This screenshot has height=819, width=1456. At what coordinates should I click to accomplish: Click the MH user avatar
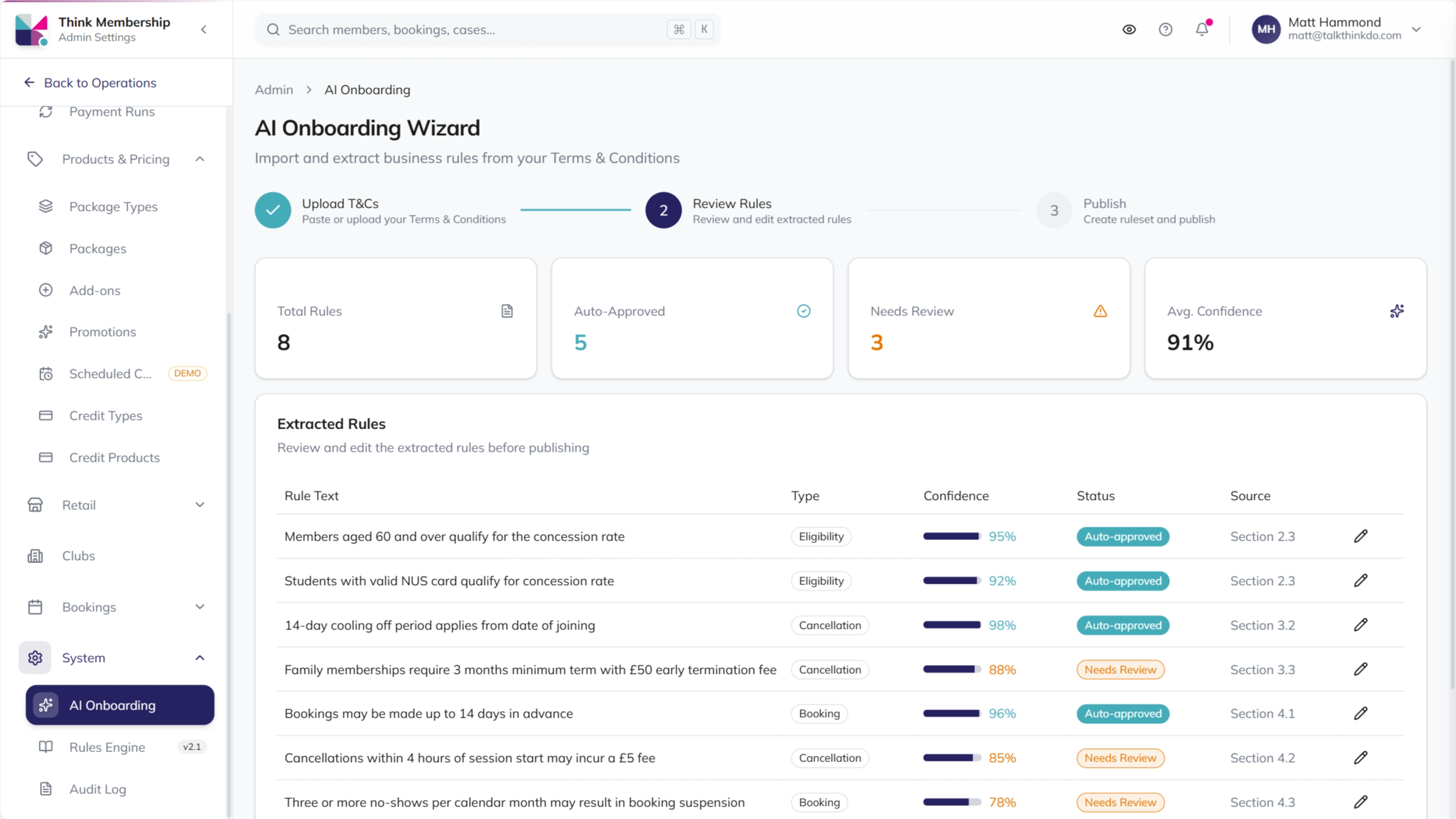tap(1266, 29)
